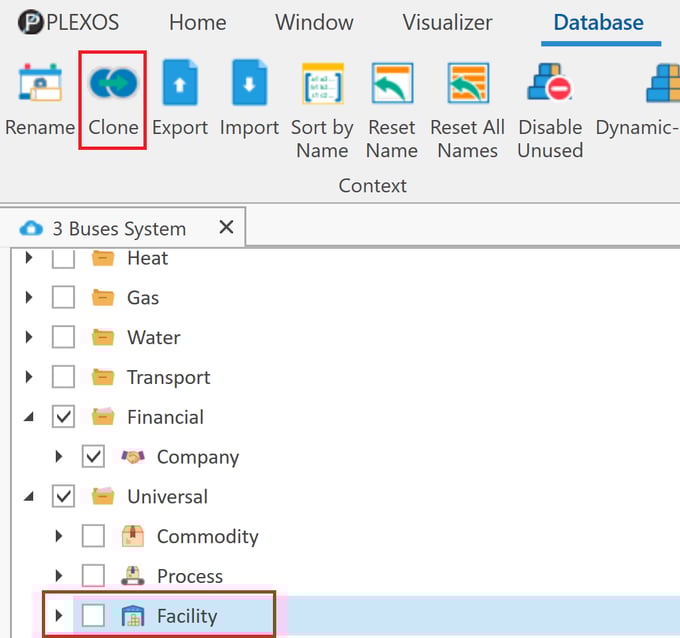Open the Window ribbon tab
The image size is (680, 638).
(314, 23)
